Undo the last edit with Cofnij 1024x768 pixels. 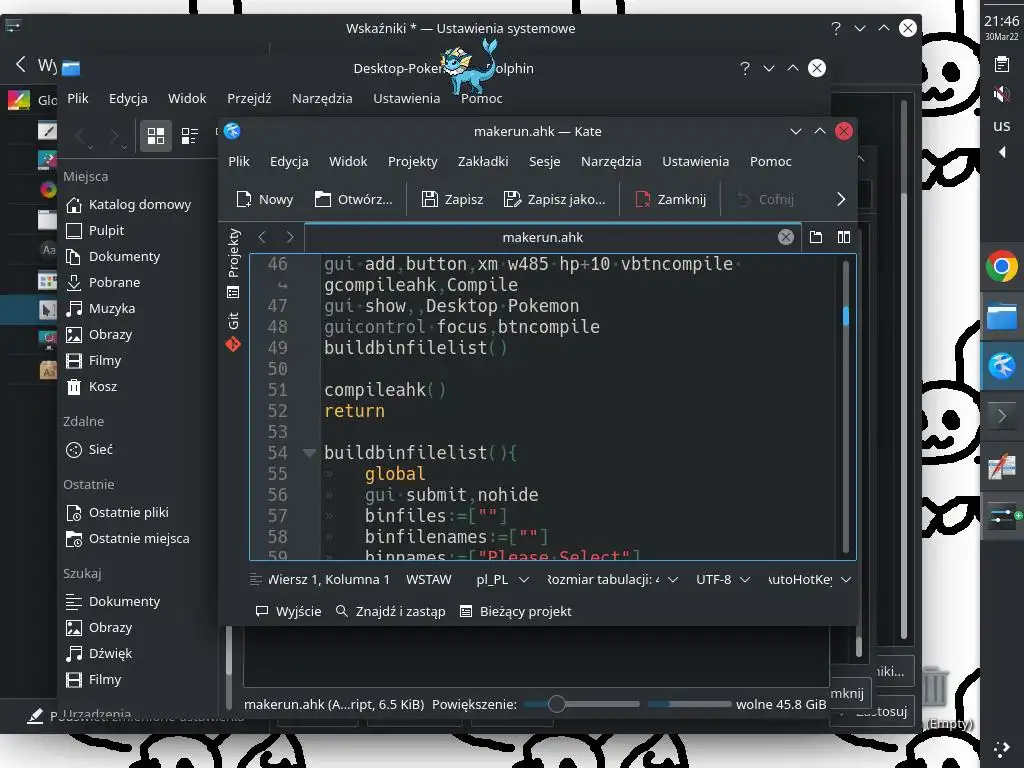tap(765, 199)
